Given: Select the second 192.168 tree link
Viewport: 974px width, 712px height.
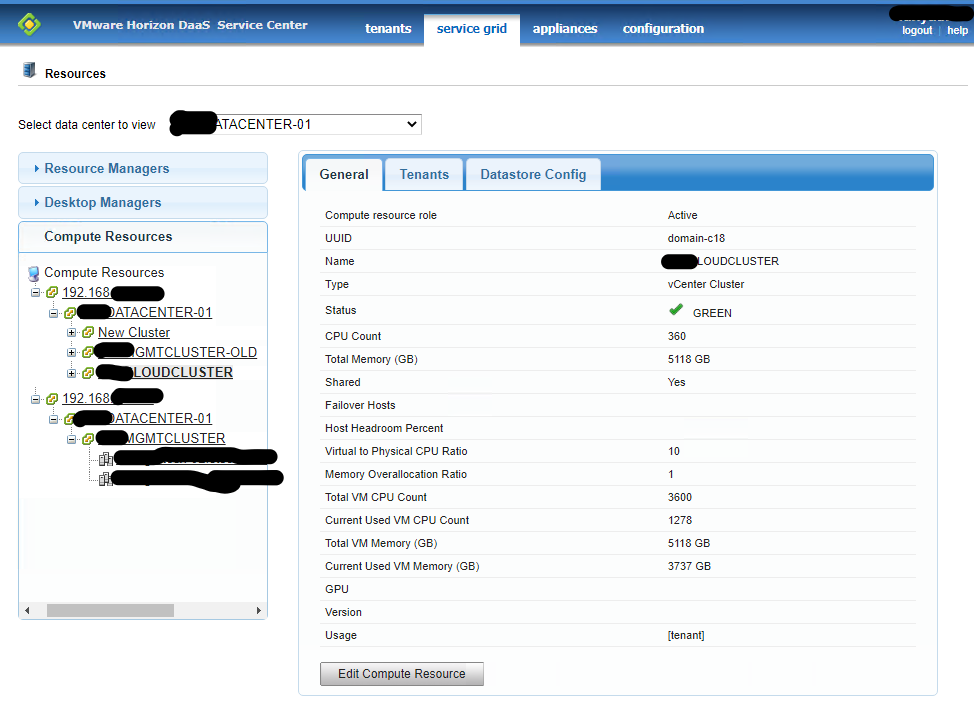Looking at the screenshot, I should click(86, 398).
